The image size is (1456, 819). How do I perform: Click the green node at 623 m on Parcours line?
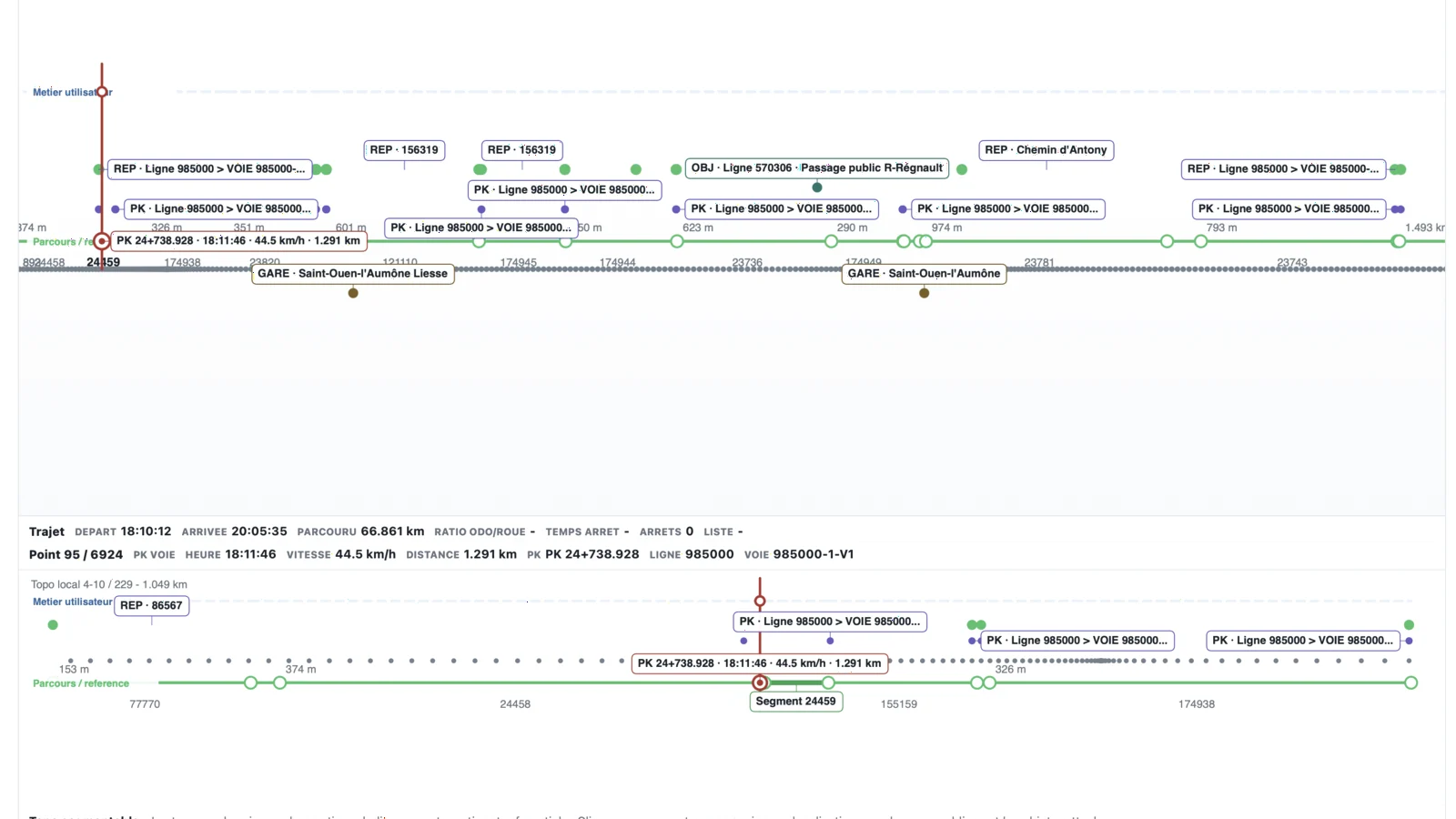tap(677, 241)
